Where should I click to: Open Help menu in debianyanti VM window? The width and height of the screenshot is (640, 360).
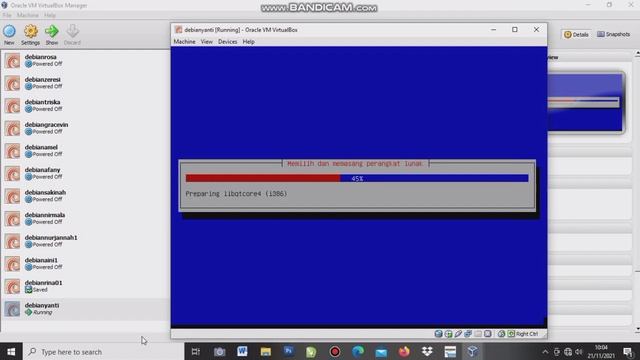249,42
